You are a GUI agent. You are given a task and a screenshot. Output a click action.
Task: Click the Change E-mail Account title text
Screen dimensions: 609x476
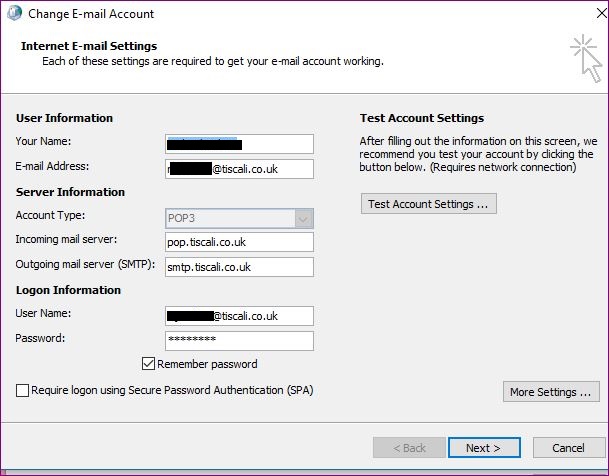coord(91,14)
